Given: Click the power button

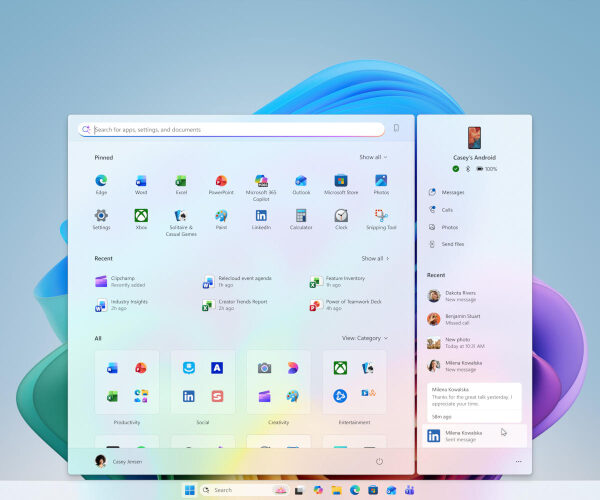Looking at the screenshot, I should (x=379, y=461).
